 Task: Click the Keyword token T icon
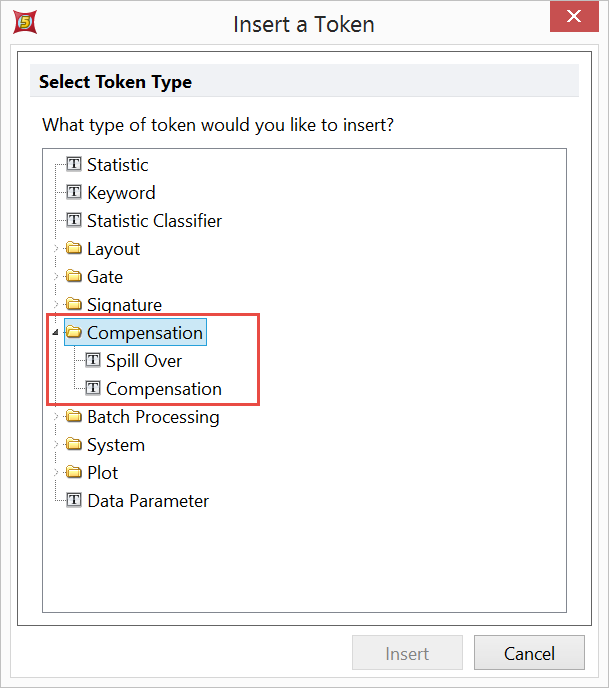point(74,192)
